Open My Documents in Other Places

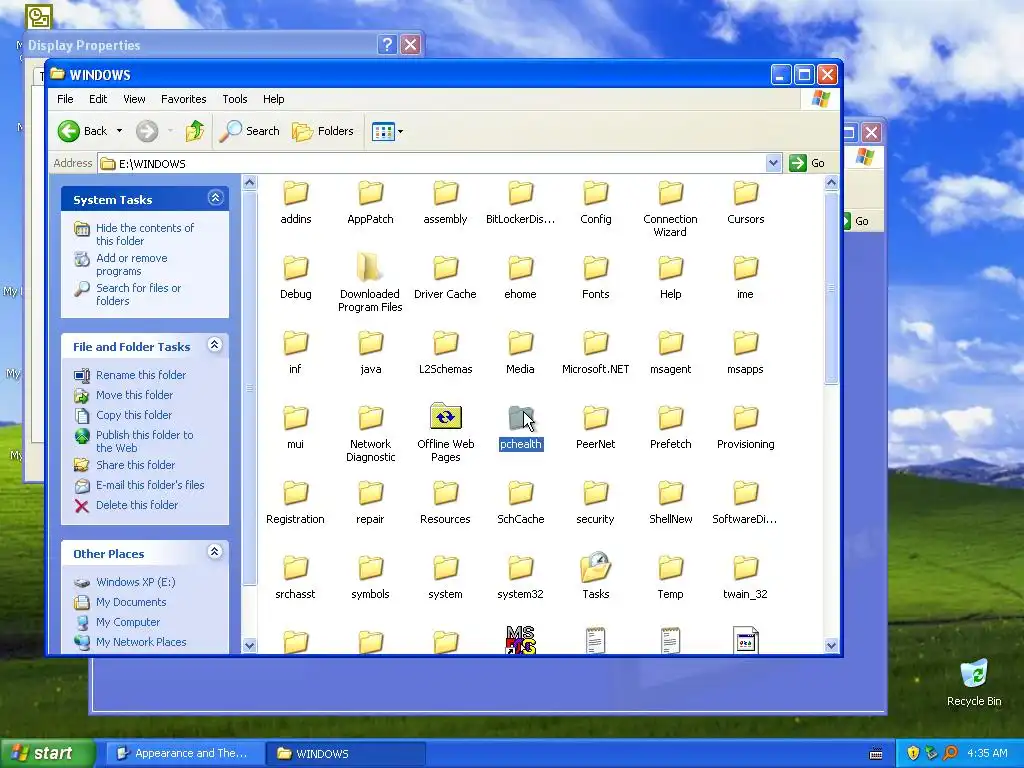pos(131,602)
